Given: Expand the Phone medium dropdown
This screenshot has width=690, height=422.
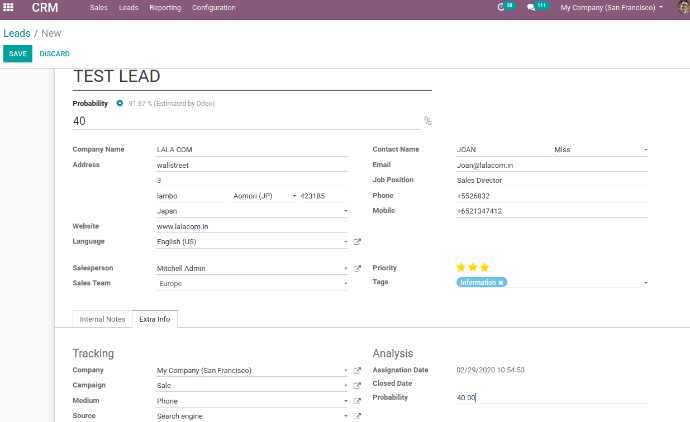Looking at the screenshot, I should (345, 401).
